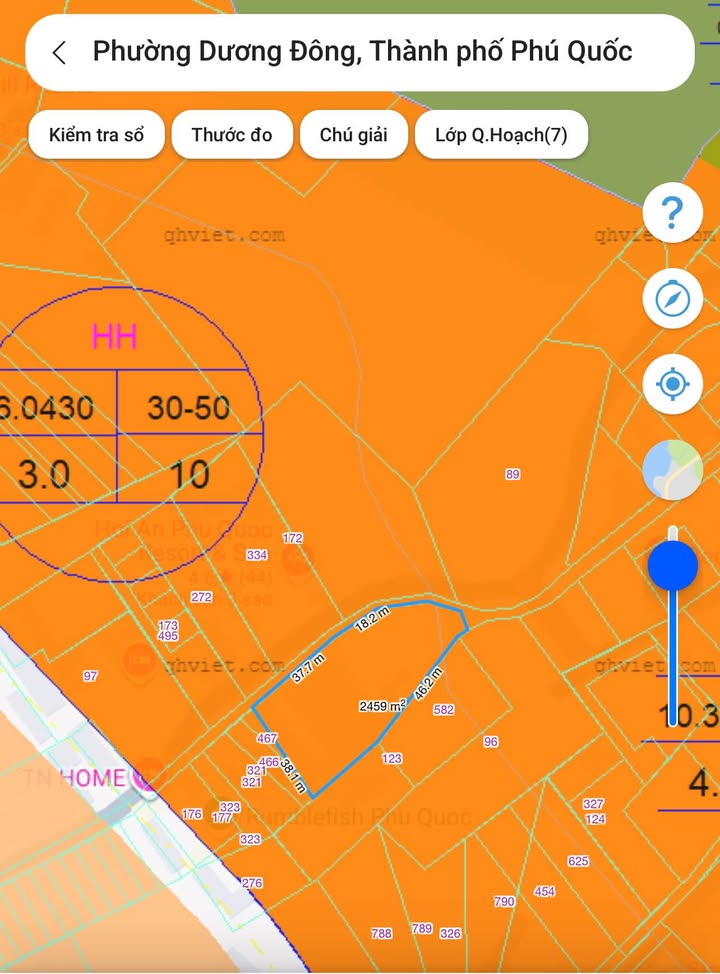Select parcel number 96

tap(491, 741)
